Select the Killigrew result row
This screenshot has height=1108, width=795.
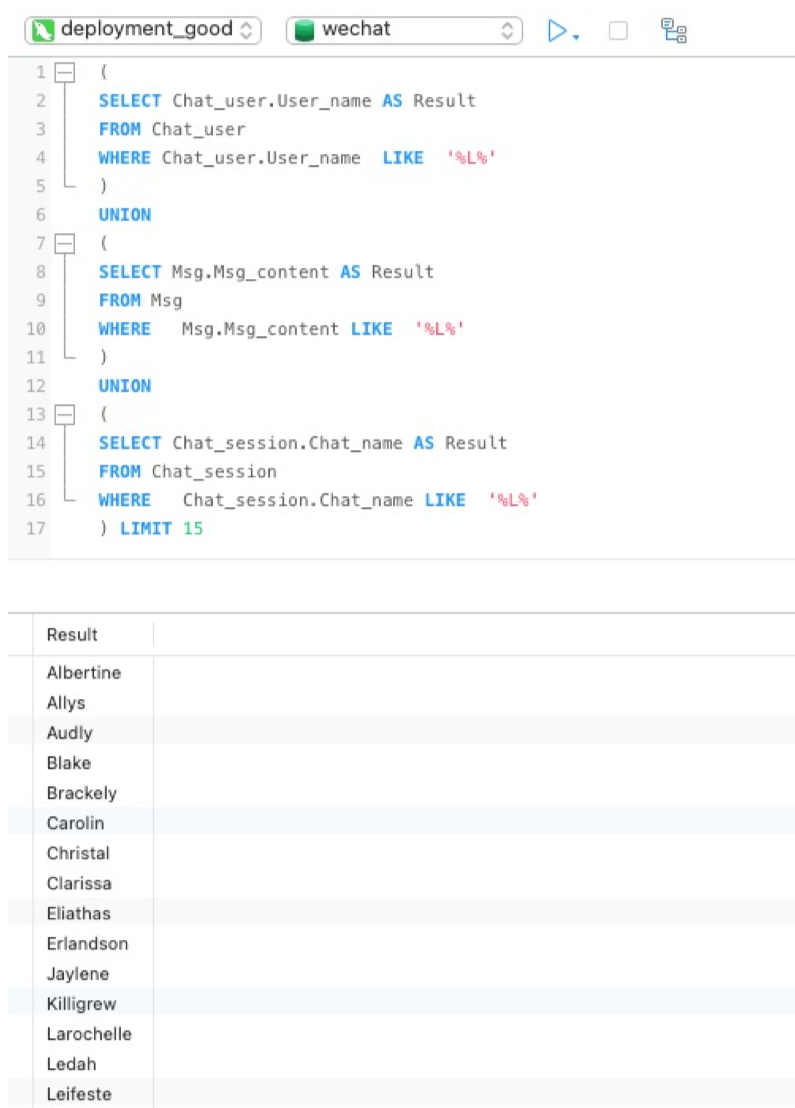point(81,1003)
